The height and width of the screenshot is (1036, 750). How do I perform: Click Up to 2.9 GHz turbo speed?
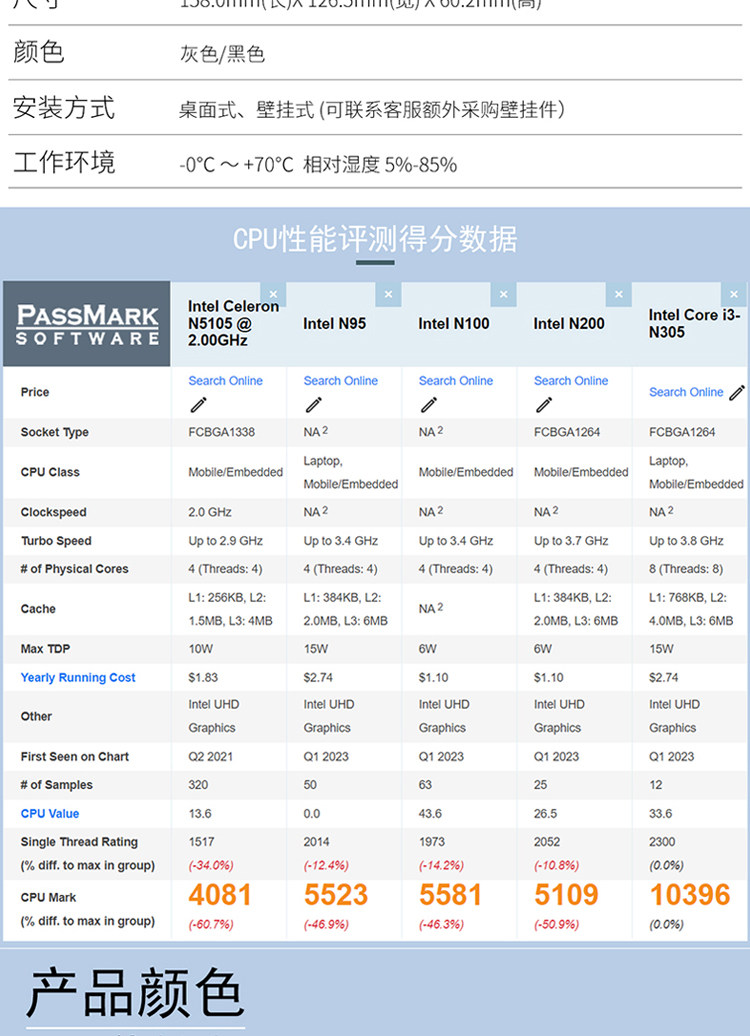225,540
